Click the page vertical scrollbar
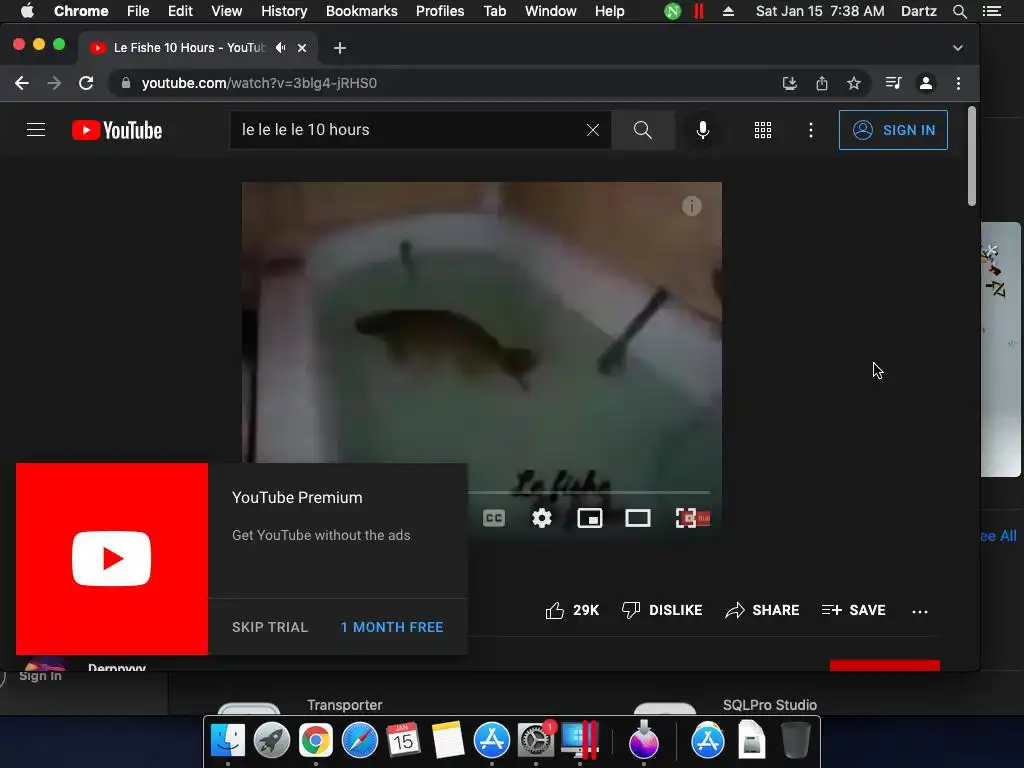 [x=972, y=157]
